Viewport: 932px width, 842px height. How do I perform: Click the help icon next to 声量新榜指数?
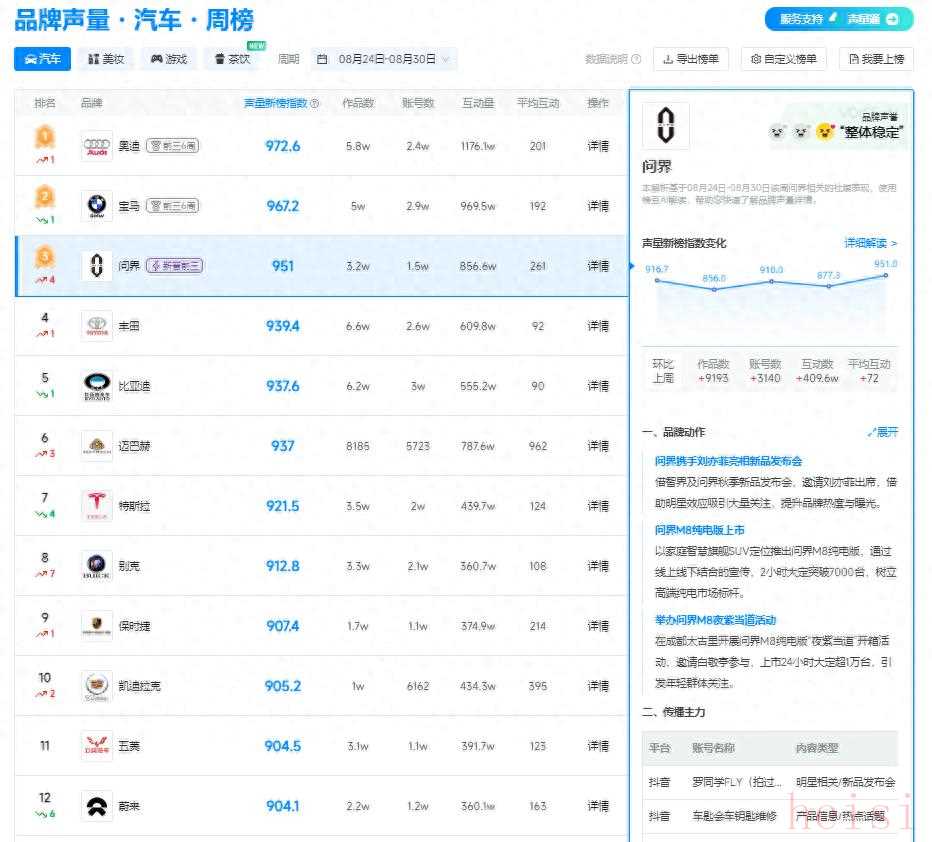[315, 103]
